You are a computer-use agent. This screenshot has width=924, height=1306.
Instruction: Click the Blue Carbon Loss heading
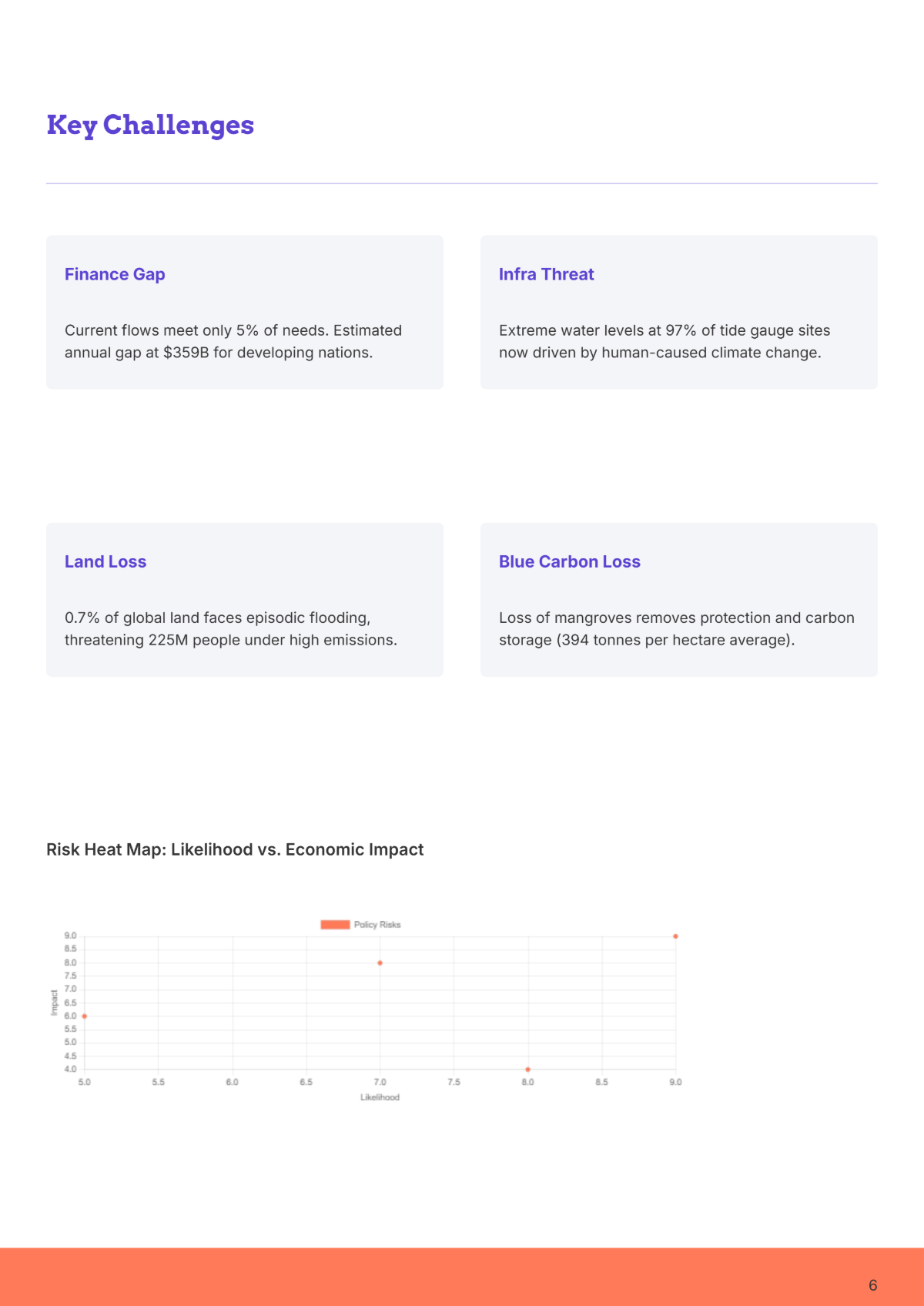point(569,561)
